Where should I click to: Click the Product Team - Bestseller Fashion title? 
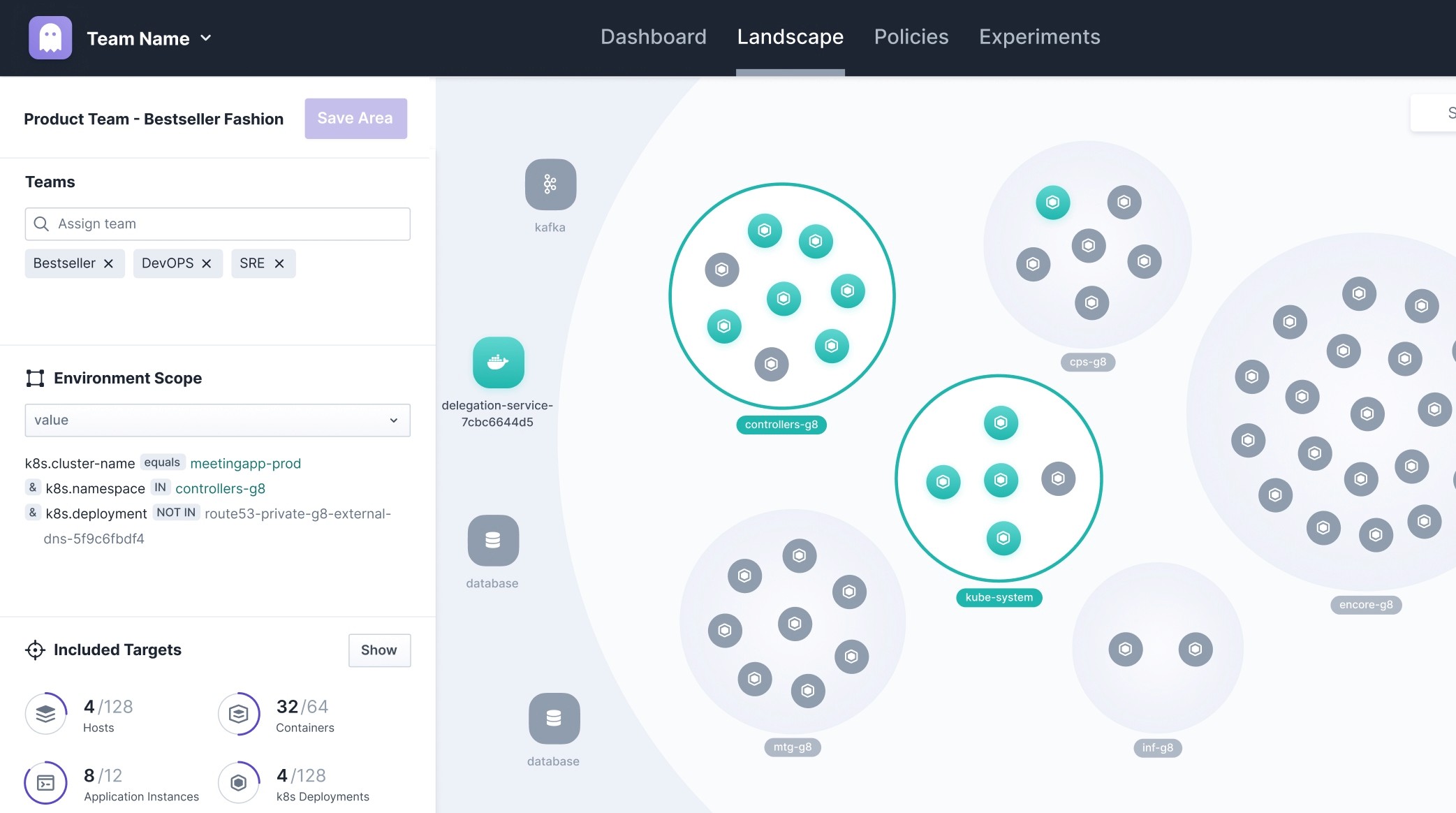154,119
